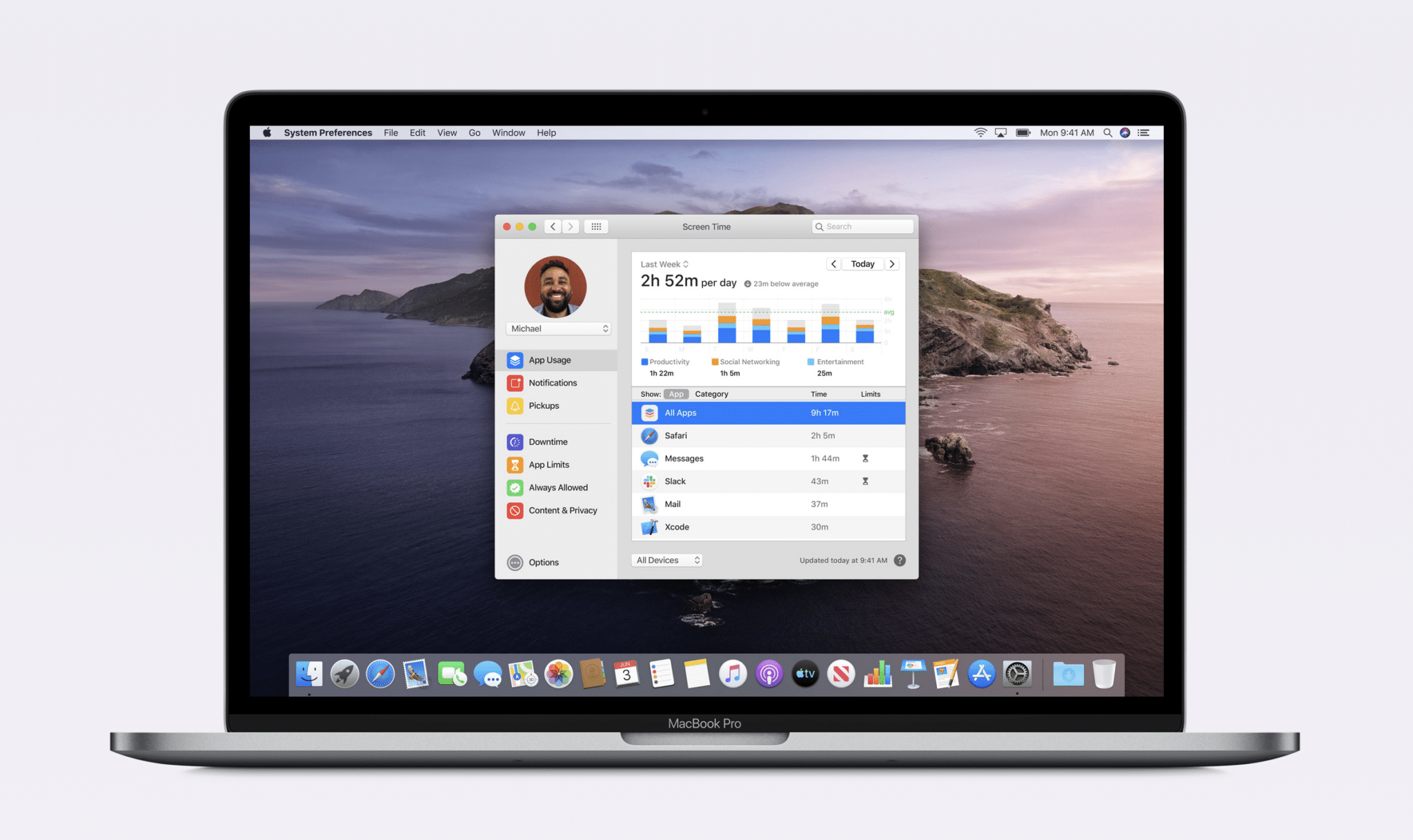This screenshot has width=1413, height=840.
Task: Click the Productivity legend swatch
Action: click(644, 361)
